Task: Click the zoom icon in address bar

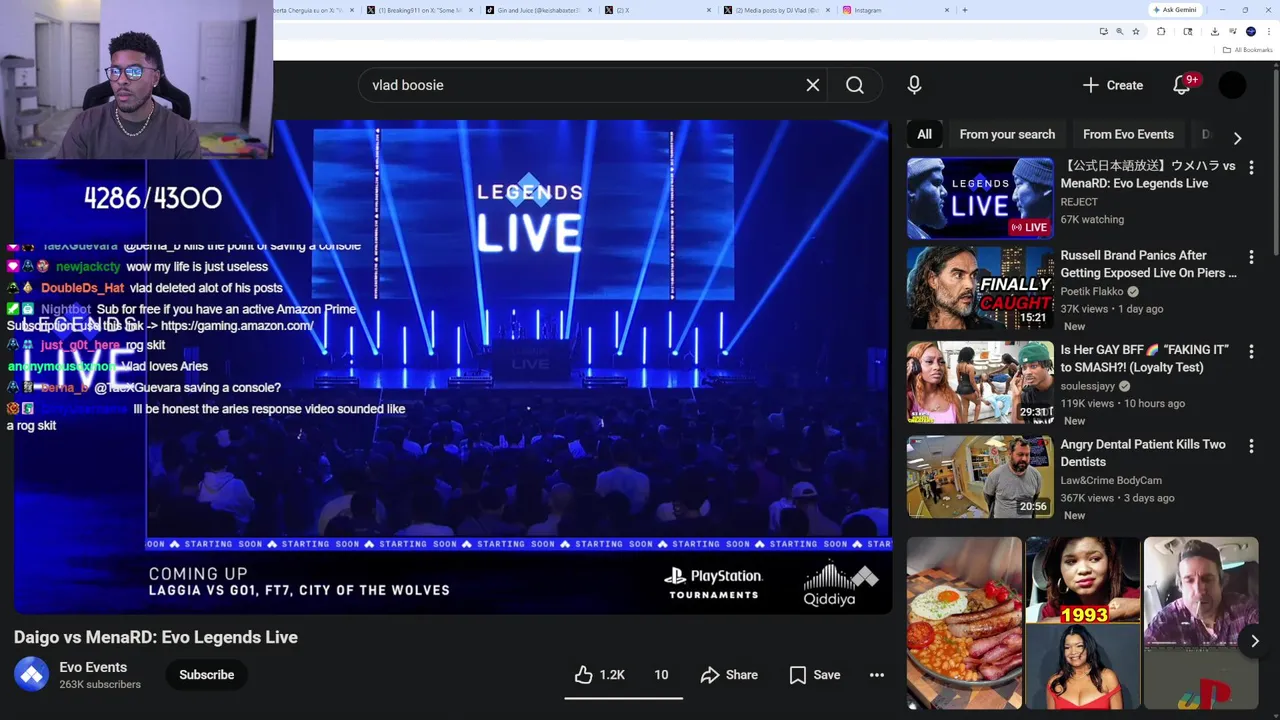Action: click(x=1119, y=31)
